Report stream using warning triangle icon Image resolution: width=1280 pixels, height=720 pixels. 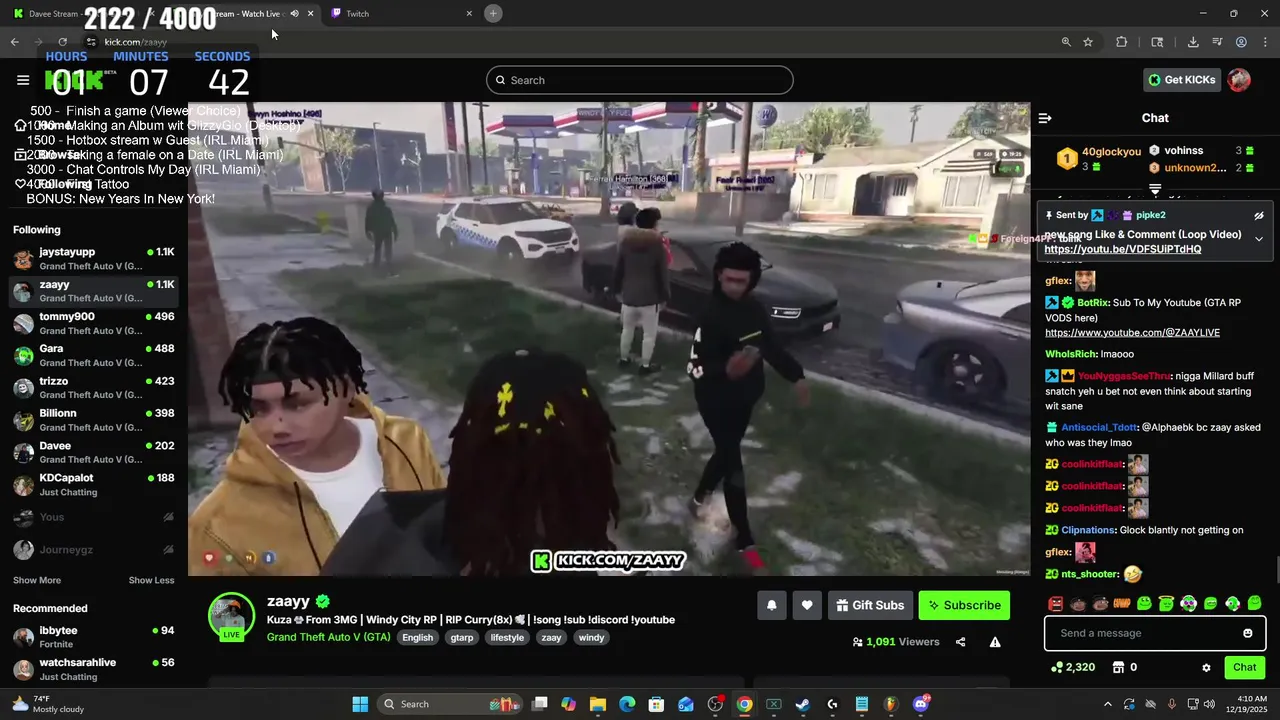click(995, 642)
